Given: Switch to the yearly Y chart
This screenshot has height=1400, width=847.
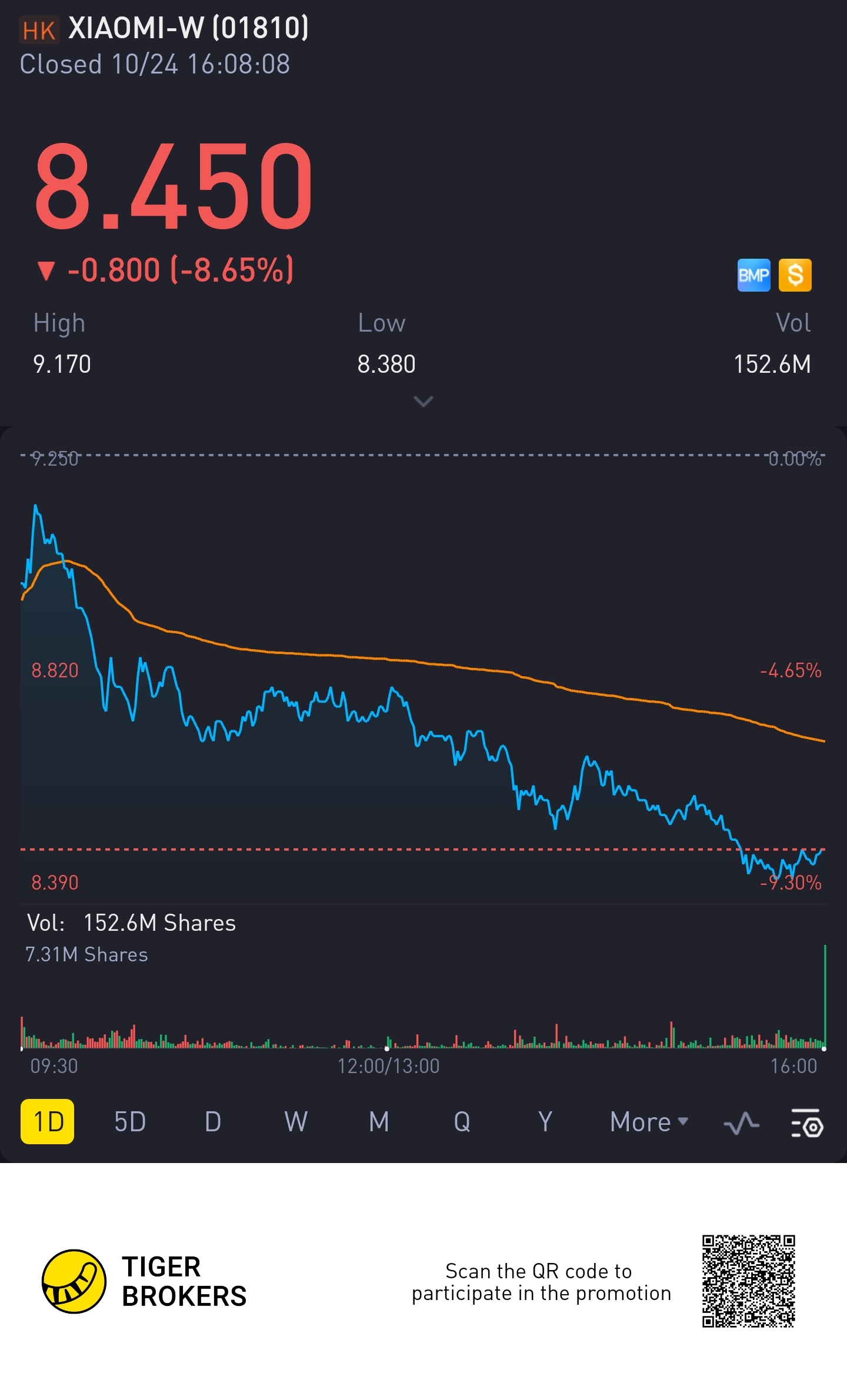Looking at the screenshot, I should [545, 1122].
